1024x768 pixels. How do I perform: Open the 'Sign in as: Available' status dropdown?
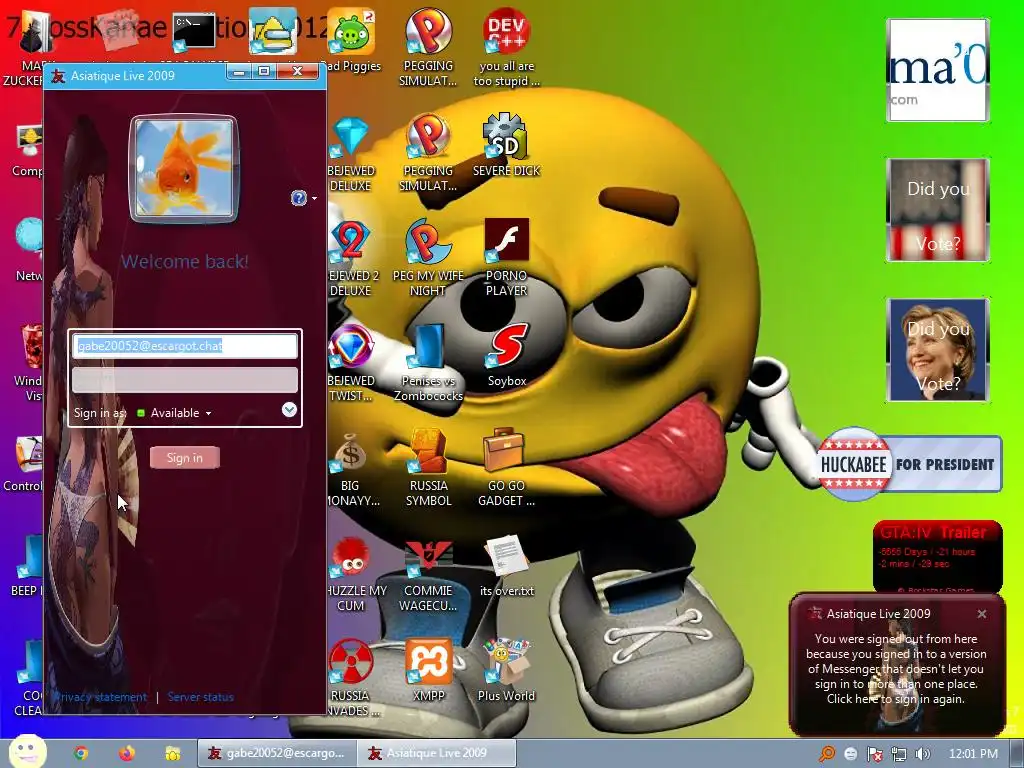175,413
